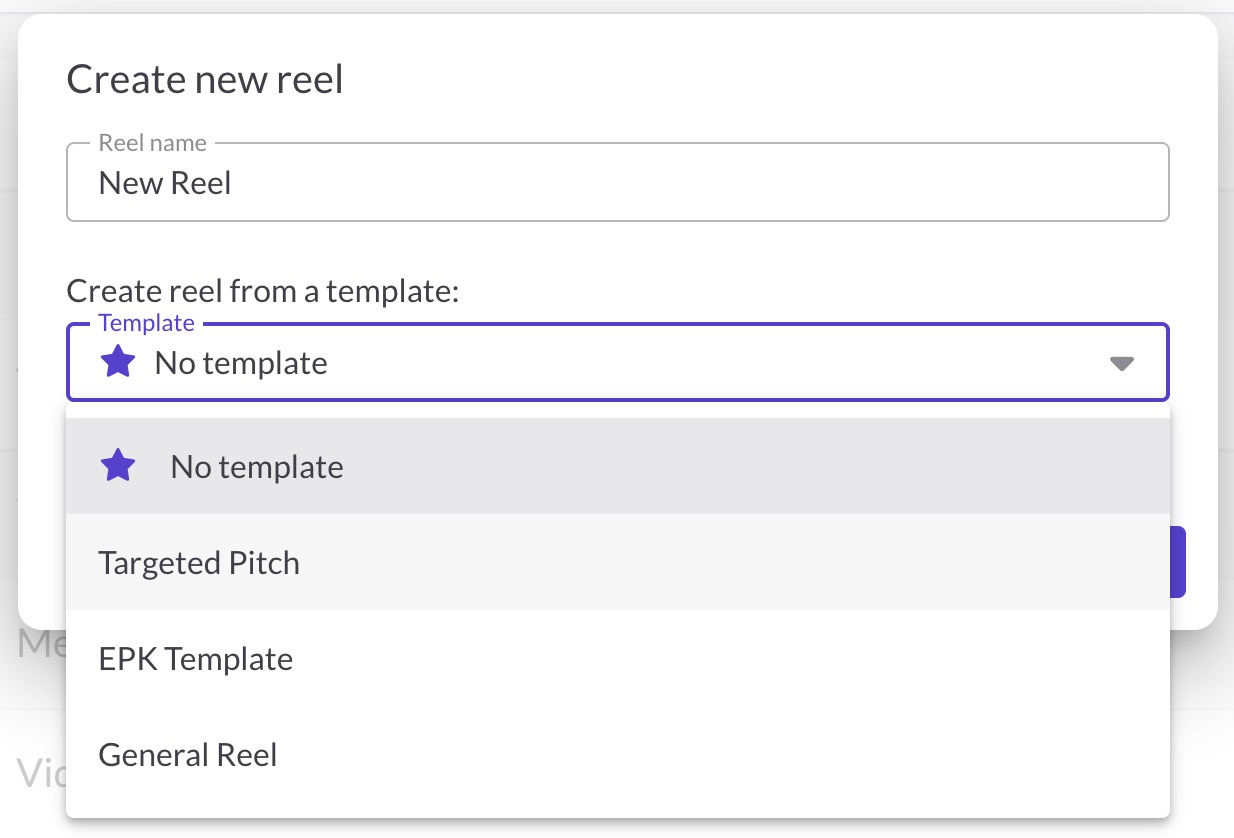Click the Create new reel dialog title
This screenshot has width=1234, height=838.
click(x=205, y=80)
